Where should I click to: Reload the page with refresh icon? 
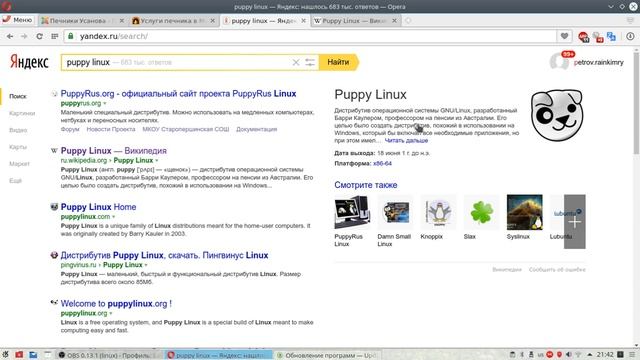click(x=39, y=36)
